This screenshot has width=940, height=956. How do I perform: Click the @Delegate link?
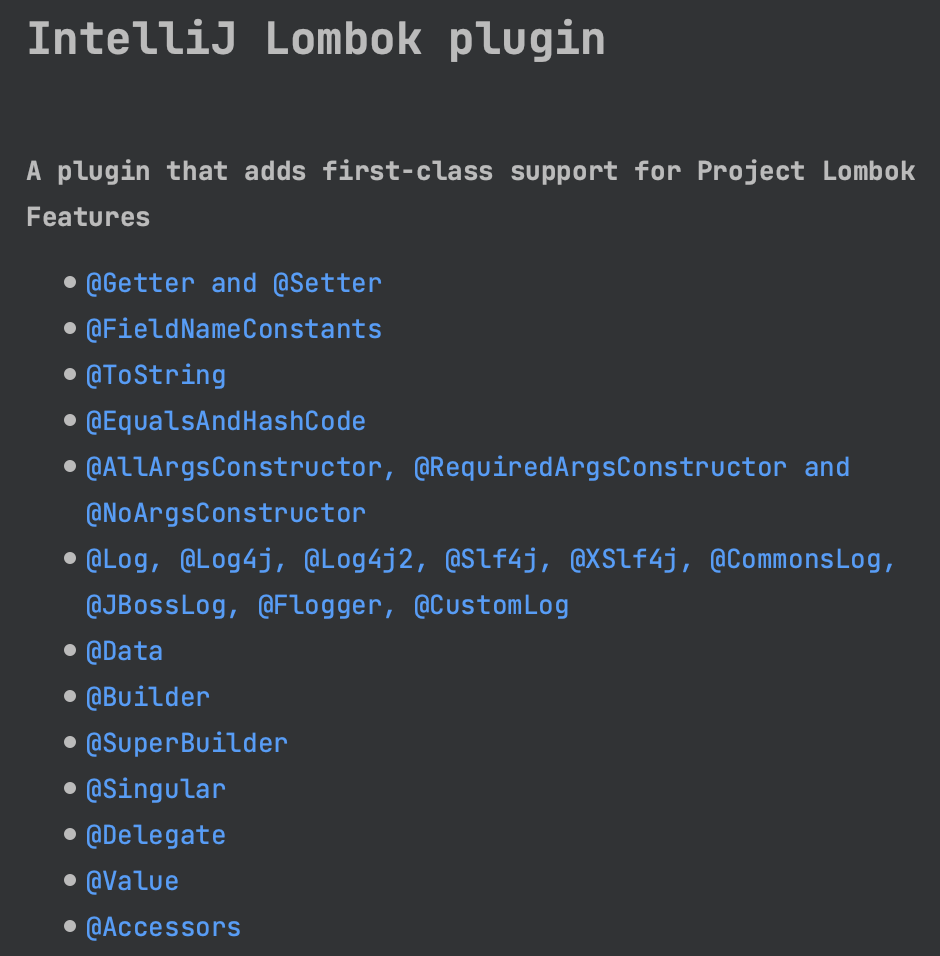pyautogui.click(x=156, y=835)
